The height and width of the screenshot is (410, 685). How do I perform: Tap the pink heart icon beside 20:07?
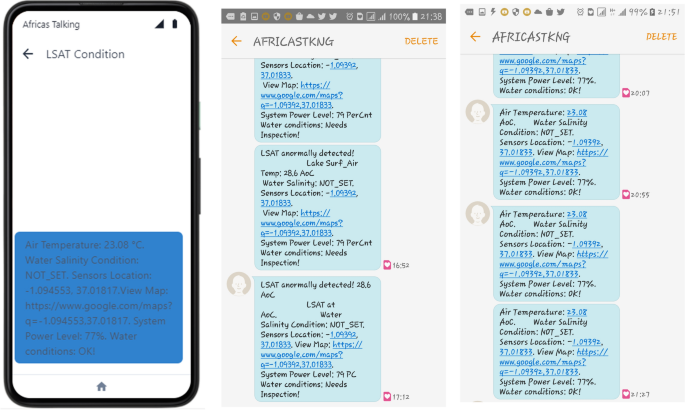(x=626, y=93)
